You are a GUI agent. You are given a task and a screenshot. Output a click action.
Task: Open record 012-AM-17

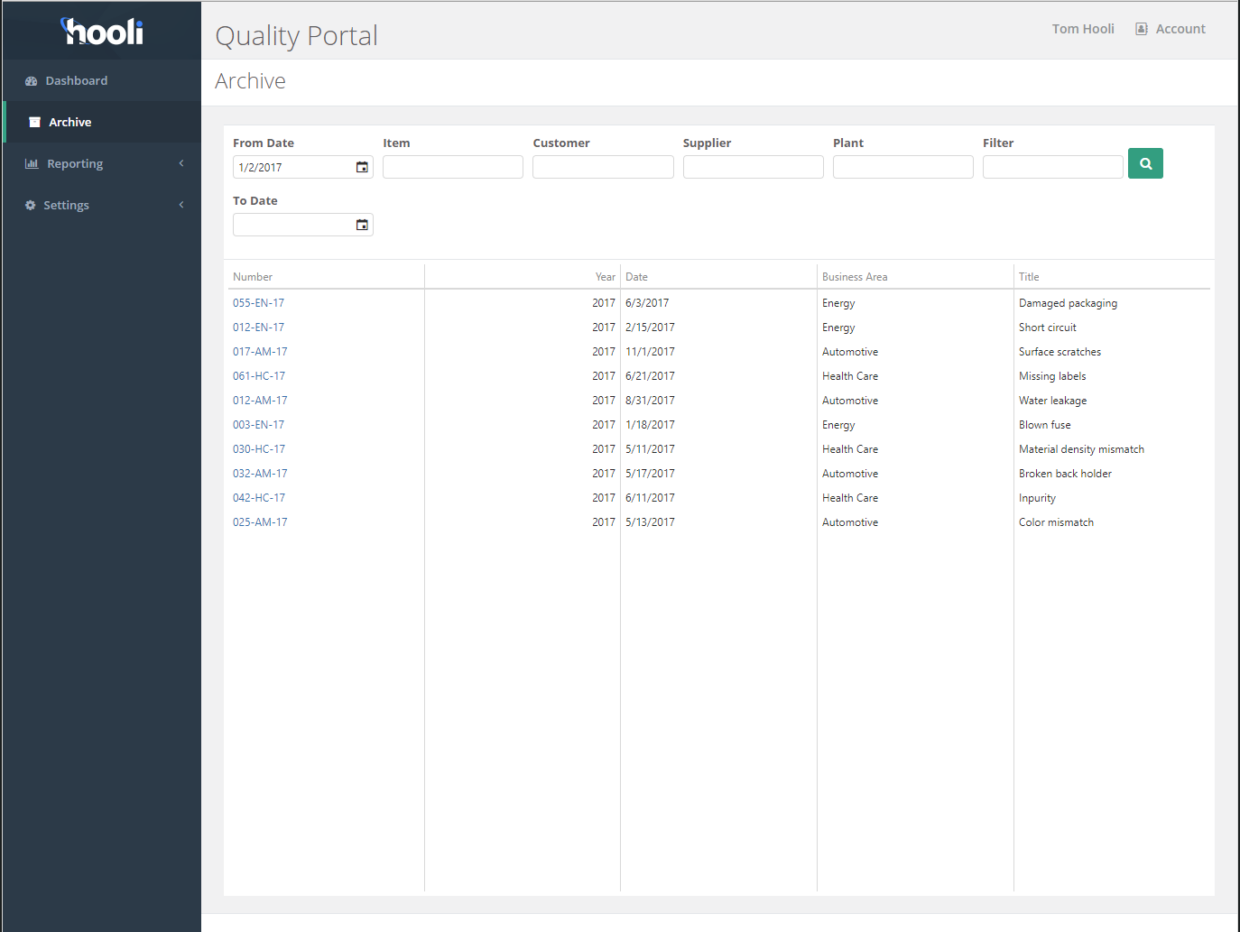tap(260, 401)
